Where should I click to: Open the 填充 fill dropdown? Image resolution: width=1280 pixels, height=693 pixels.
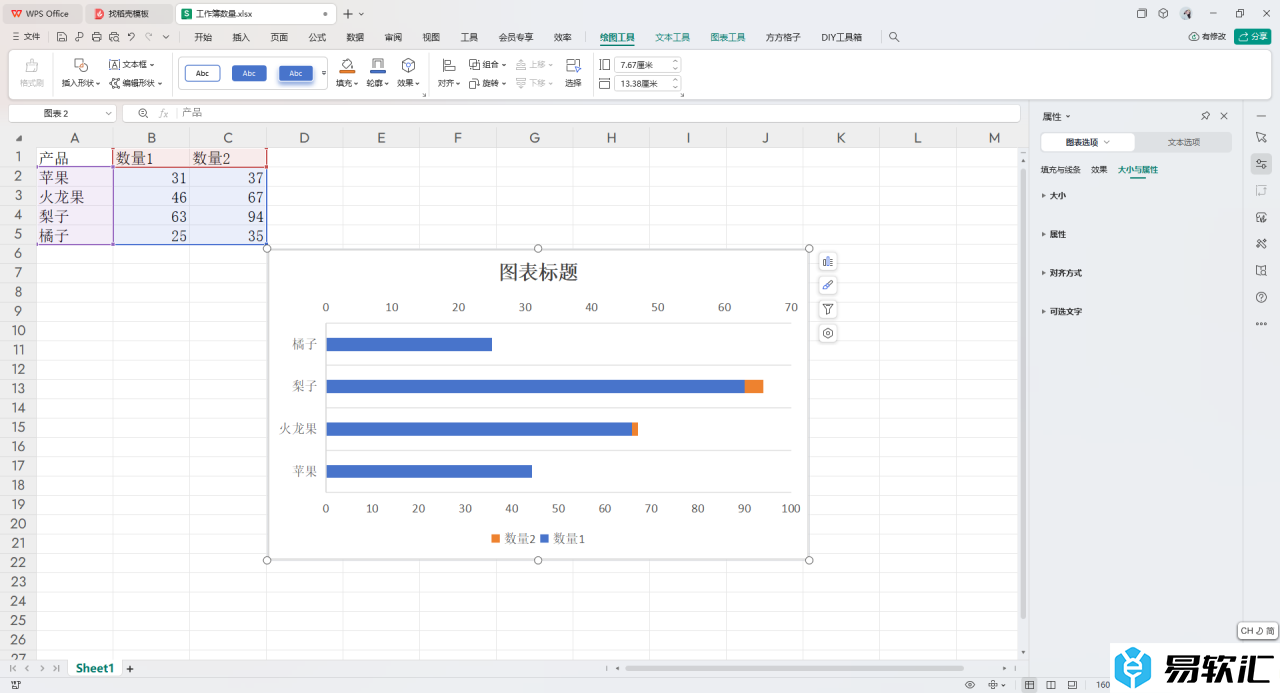coord(347,83)
